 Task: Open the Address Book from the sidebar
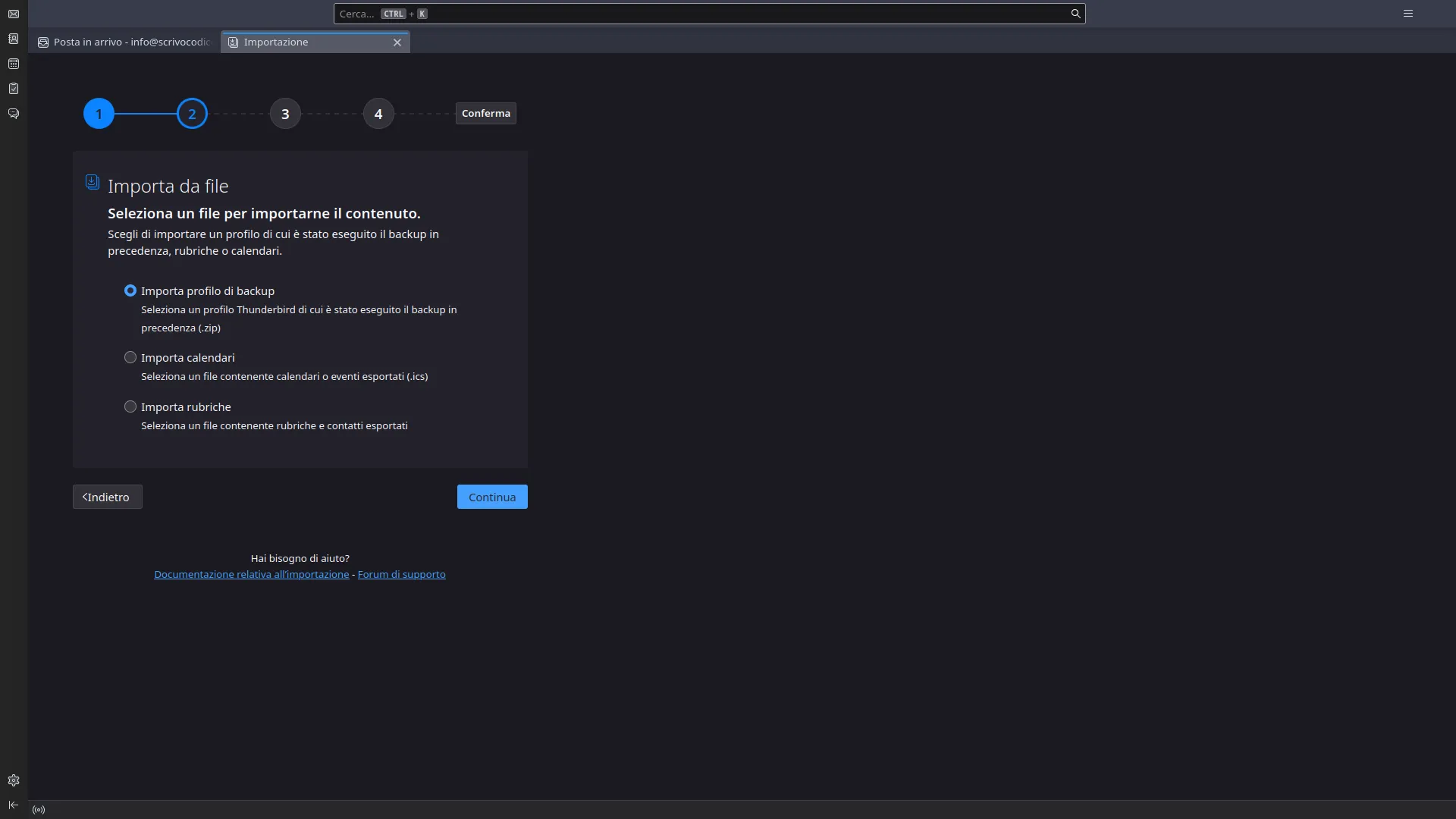(x=14, y=39)
